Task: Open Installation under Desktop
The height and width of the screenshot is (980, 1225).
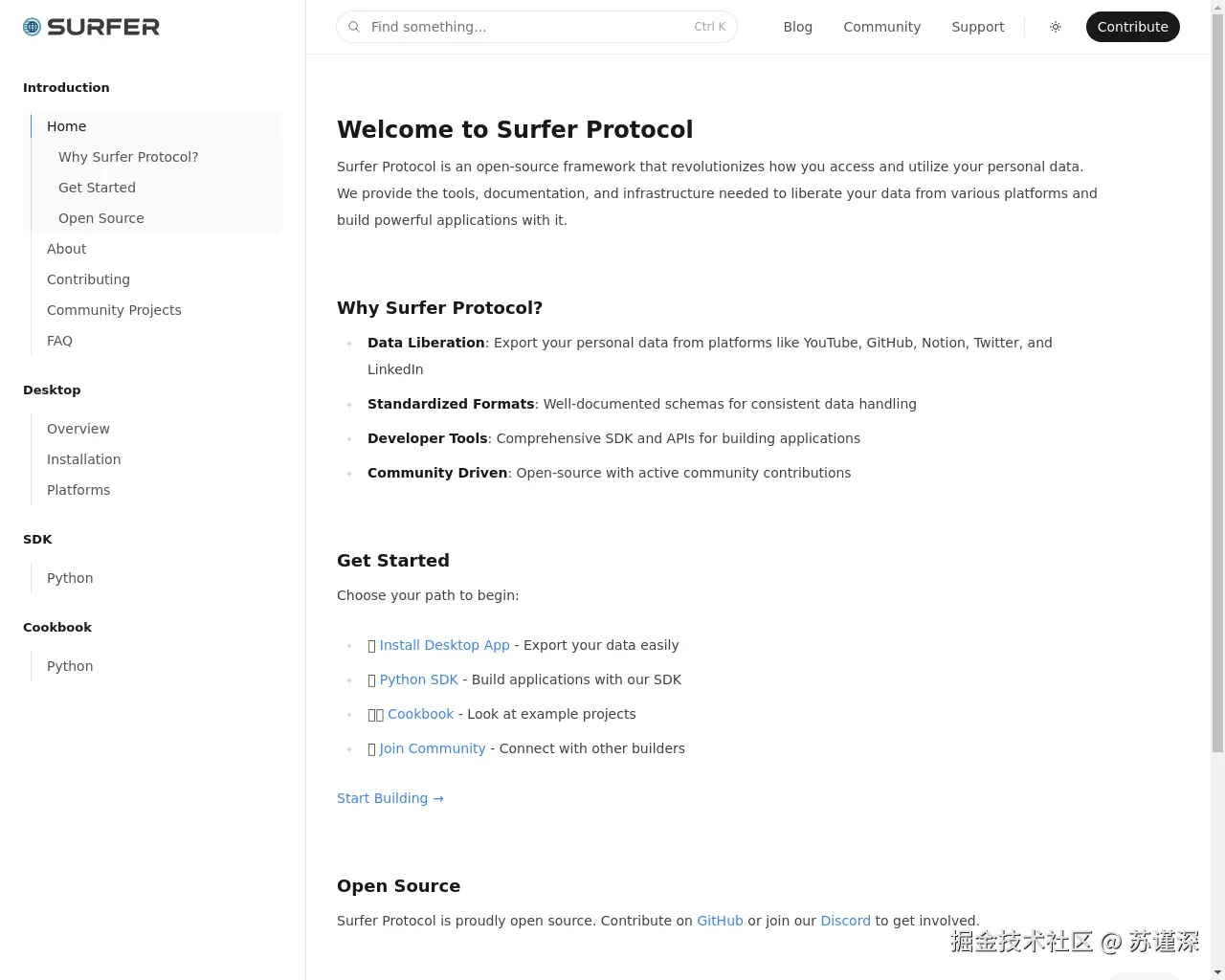Action: pos(83,459)
